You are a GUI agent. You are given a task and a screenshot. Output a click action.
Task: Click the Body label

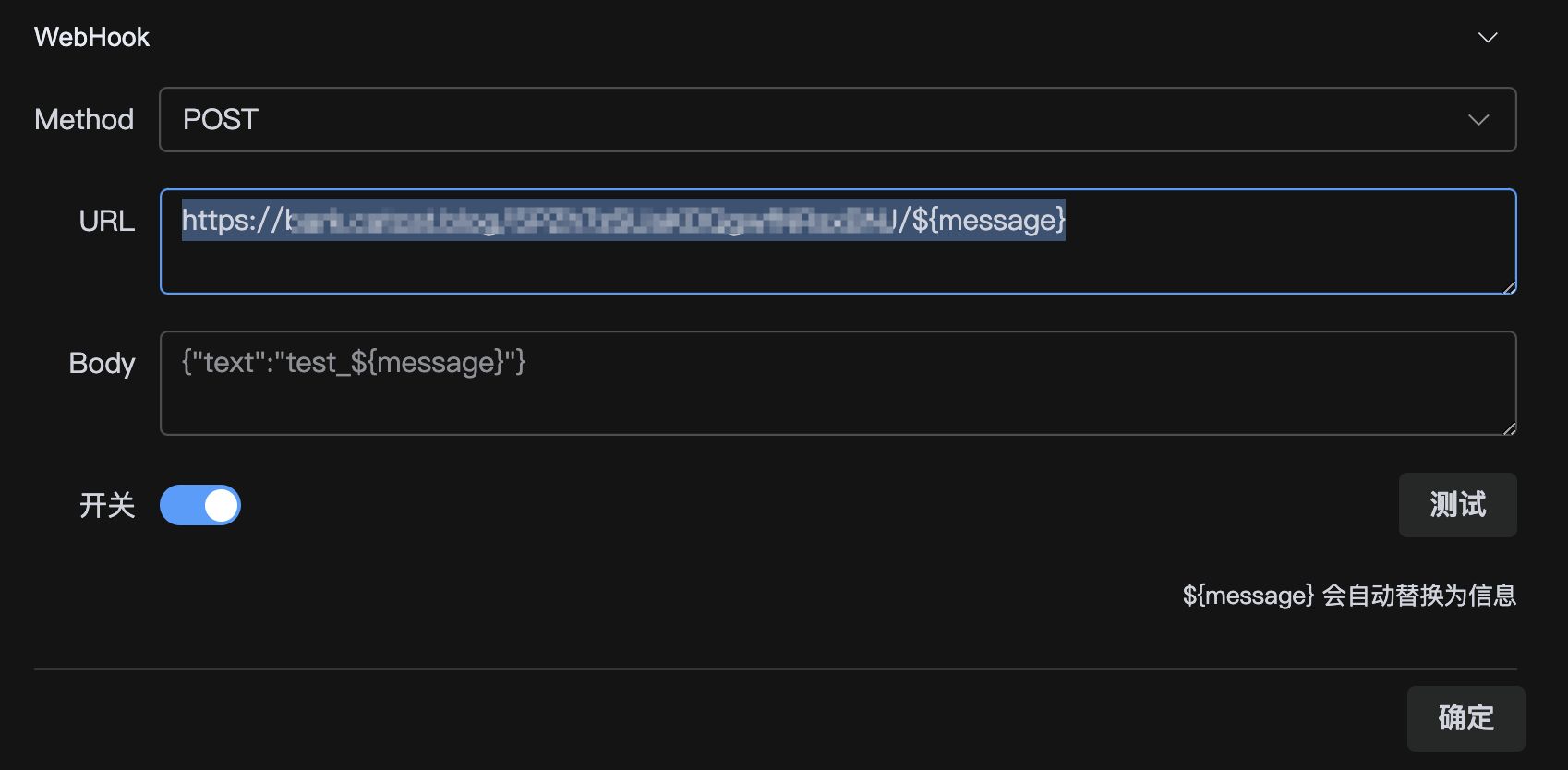click(102, 364)
